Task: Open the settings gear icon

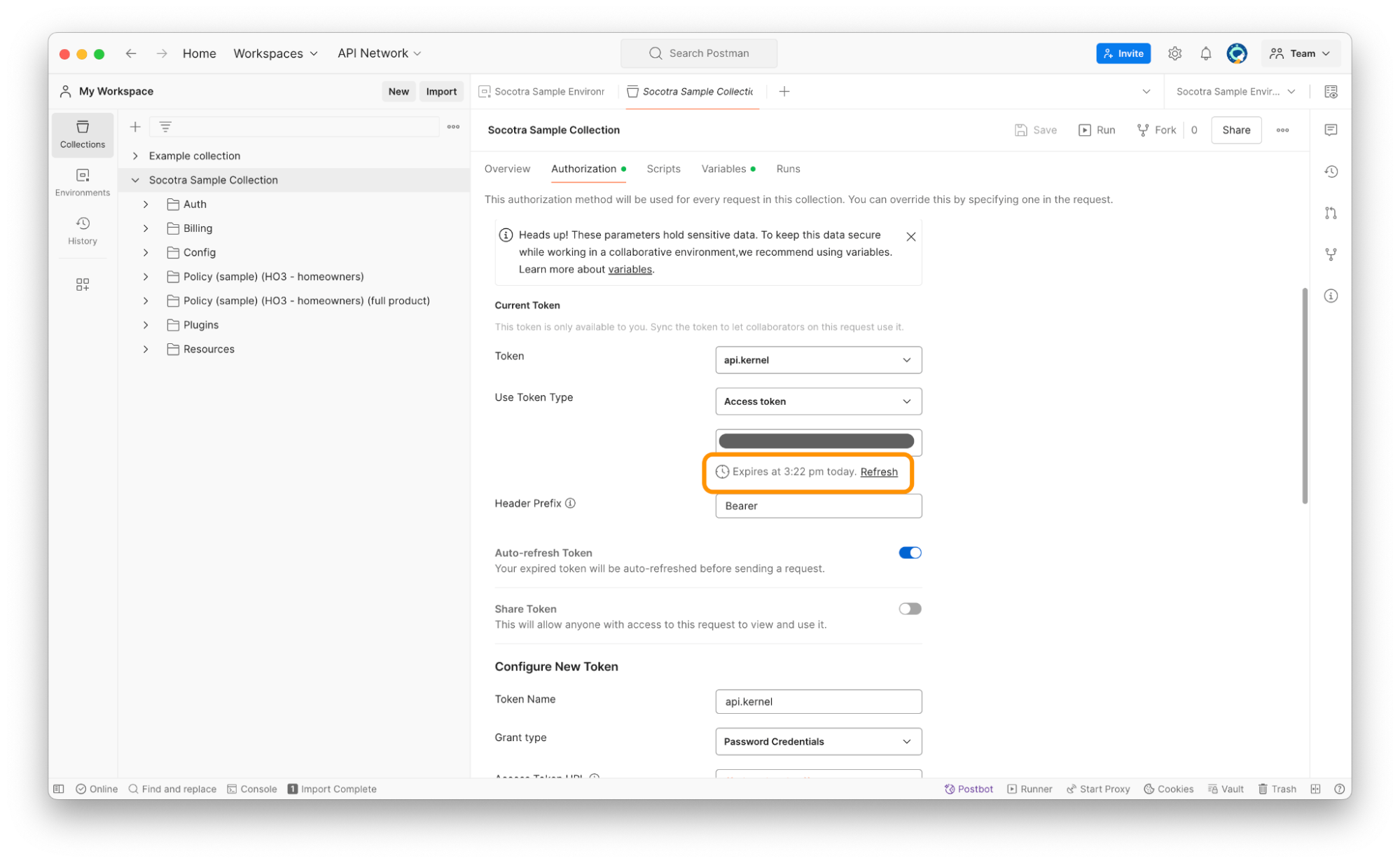Action: (x=1174, y=53)
